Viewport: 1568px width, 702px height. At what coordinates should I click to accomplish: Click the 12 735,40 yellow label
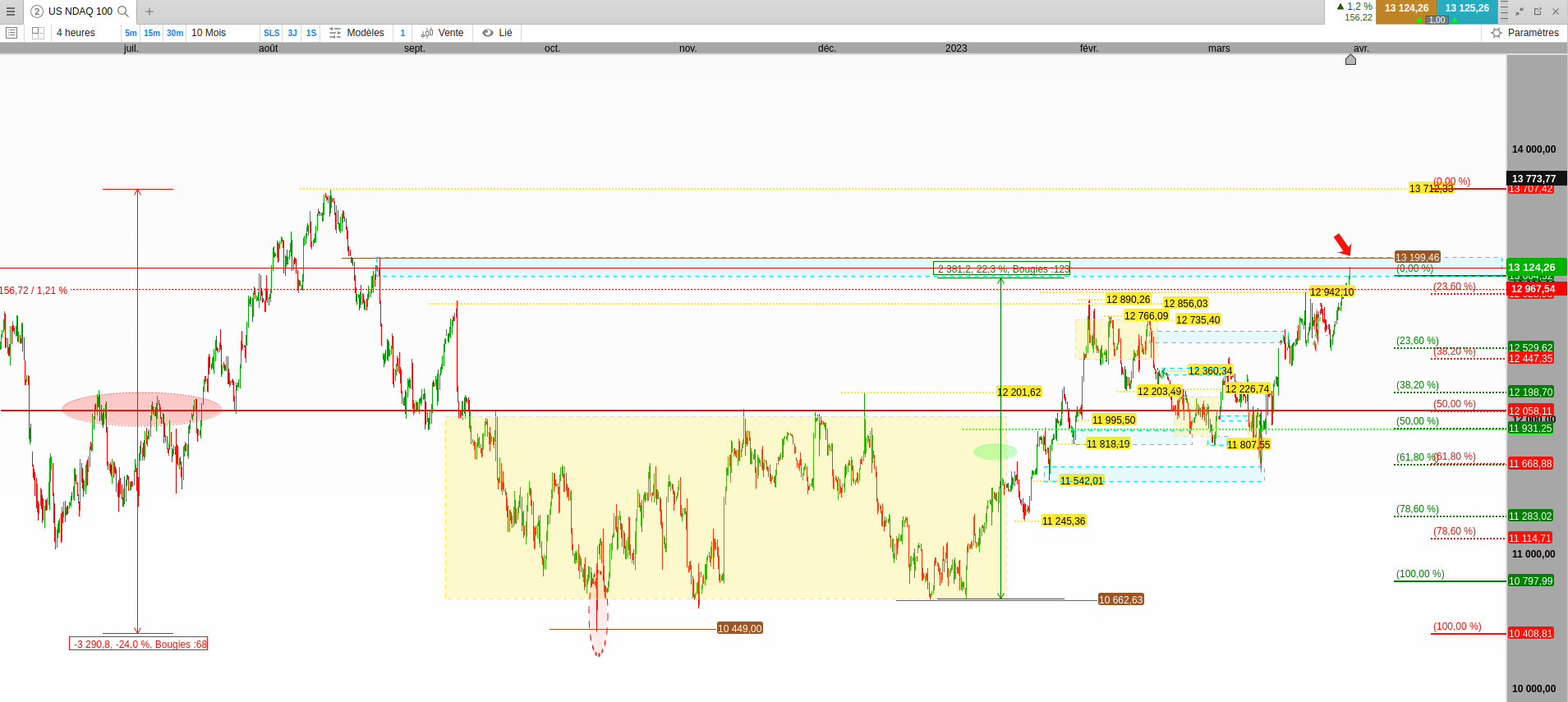click(x=1198, y=320)
